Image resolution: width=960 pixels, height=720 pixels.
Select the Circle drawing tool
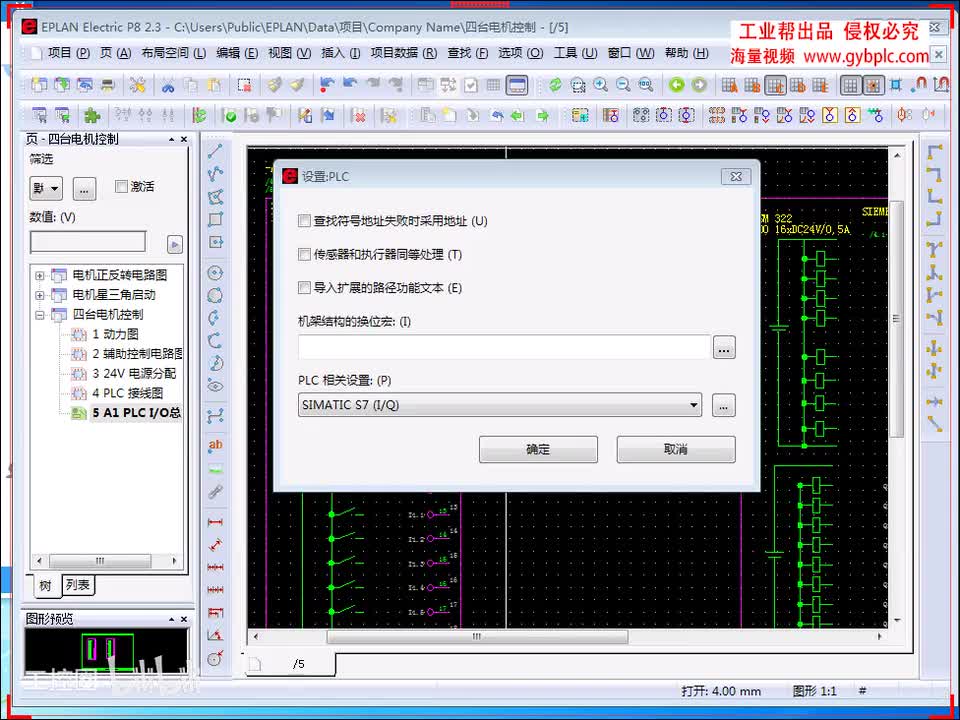click(215, 272)
